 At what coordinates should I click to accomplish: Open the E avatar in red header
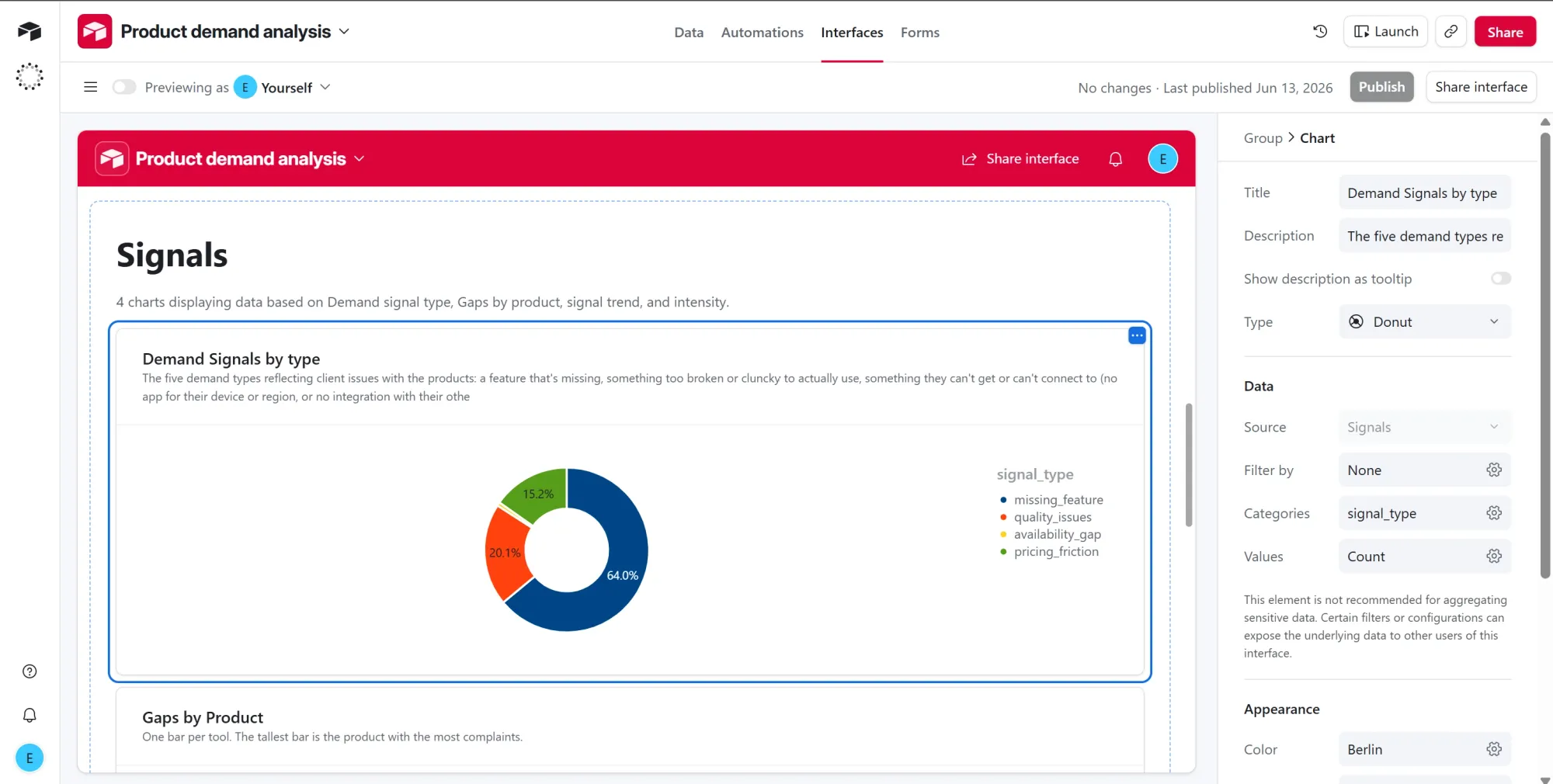[x=1162, y=159]
